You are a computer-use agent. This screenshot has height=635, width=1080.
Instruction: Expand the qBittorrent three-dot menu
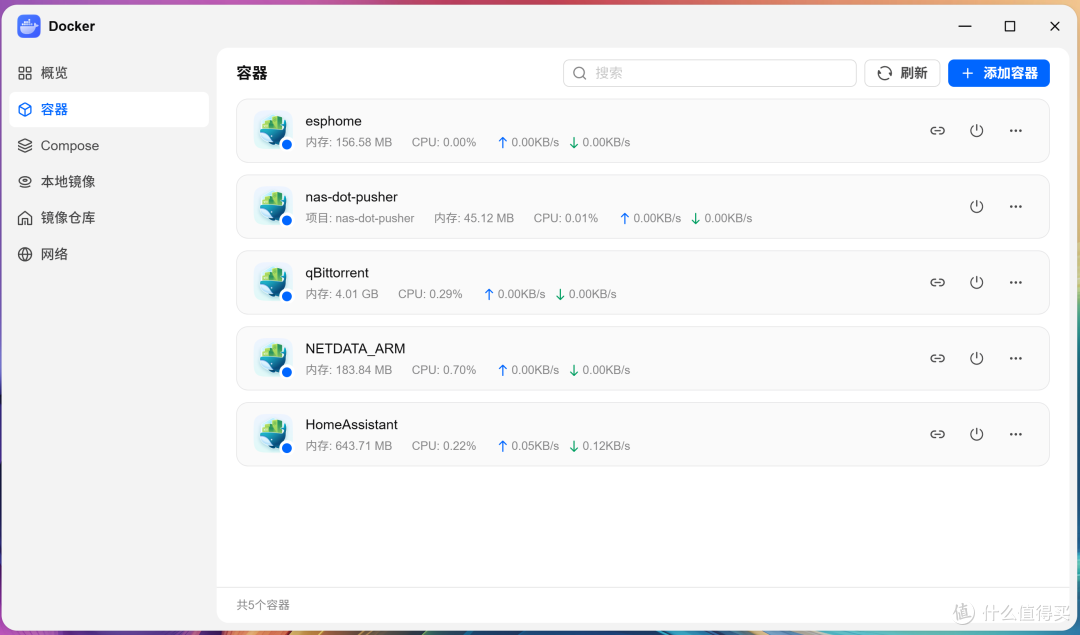coord(1016,282)
